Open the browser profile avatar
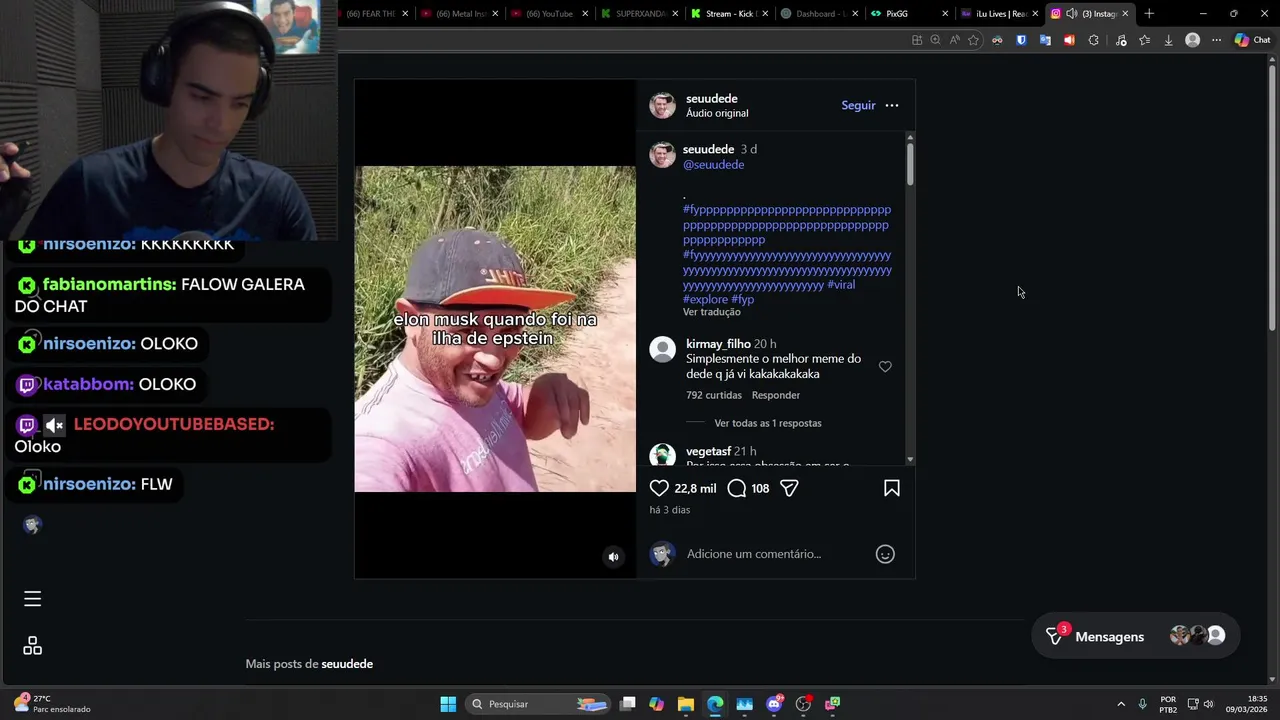 coord(1192,40)
